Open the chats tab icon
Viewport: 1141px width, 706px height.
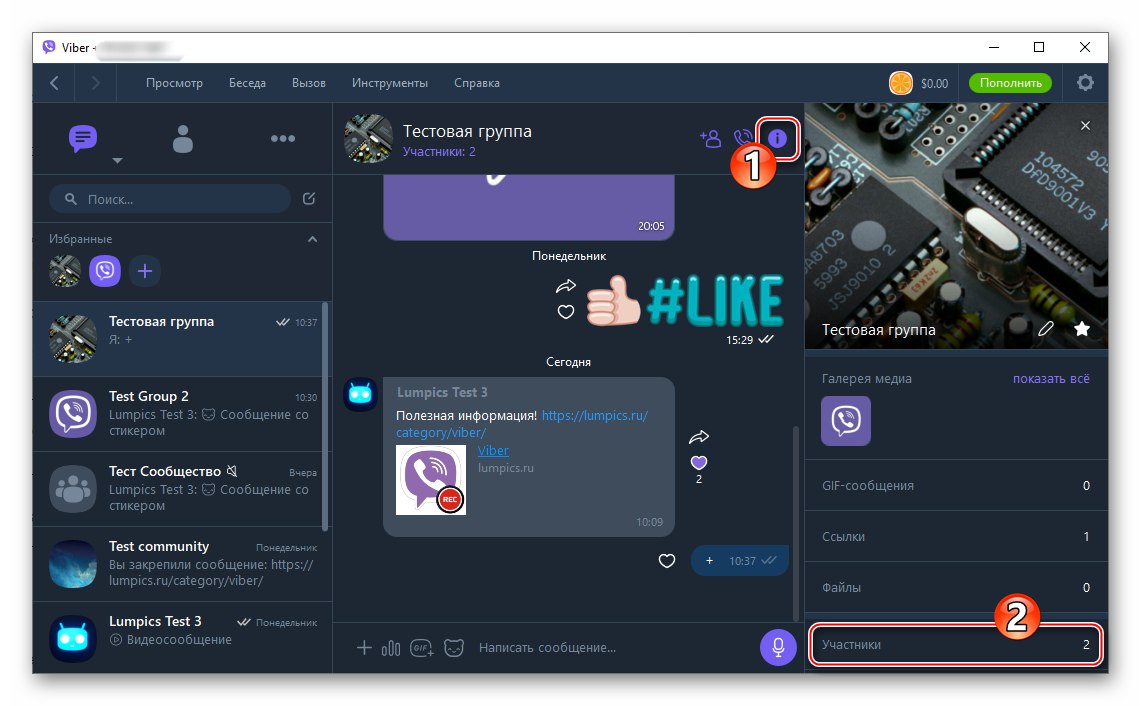tap(83, 138)
